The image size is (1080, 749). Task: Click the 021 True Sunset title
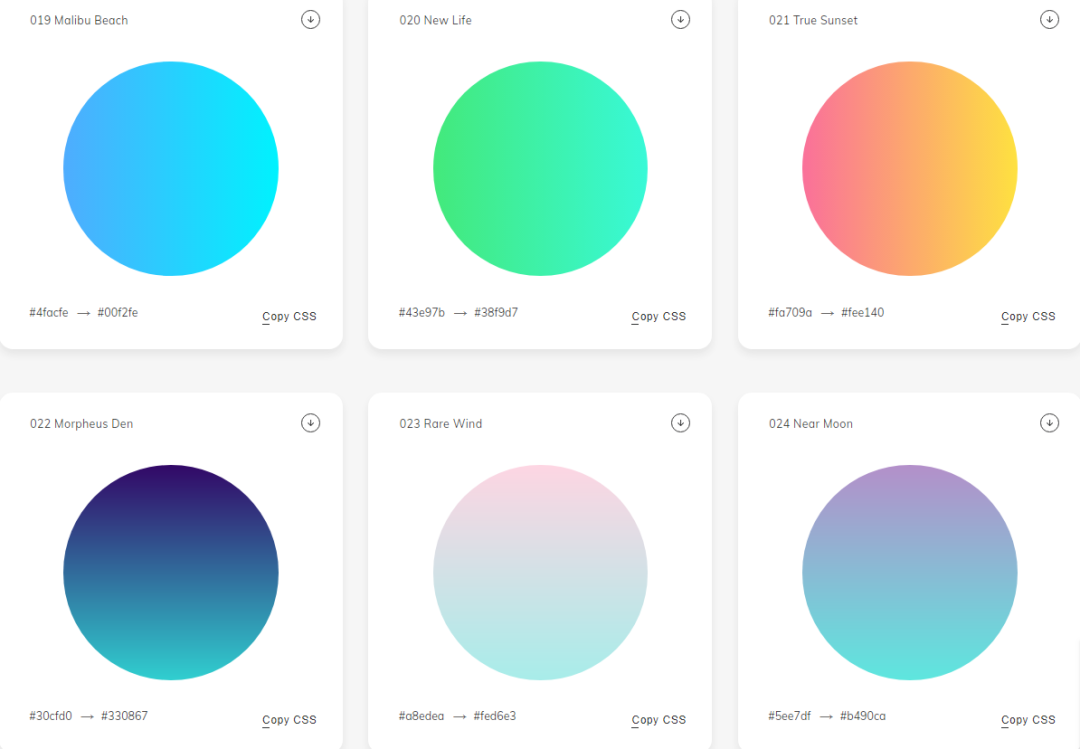point(813,21)
